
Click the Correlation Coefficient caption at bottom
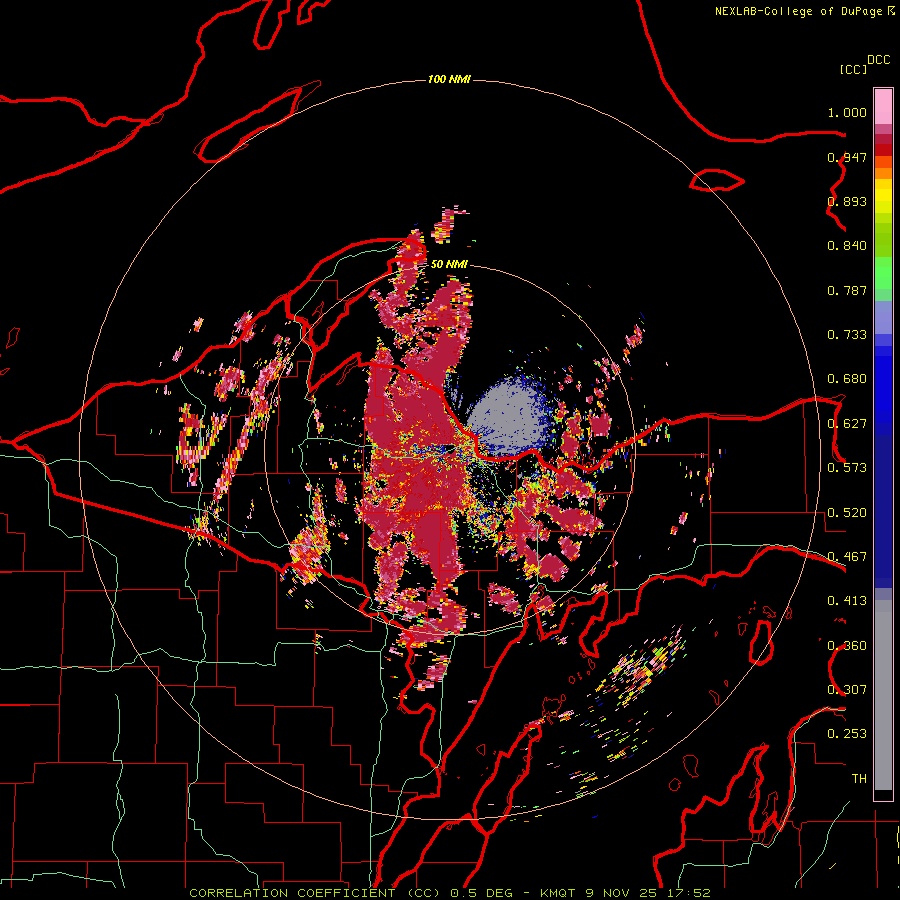pyautogui.click(x=449, y=893)
